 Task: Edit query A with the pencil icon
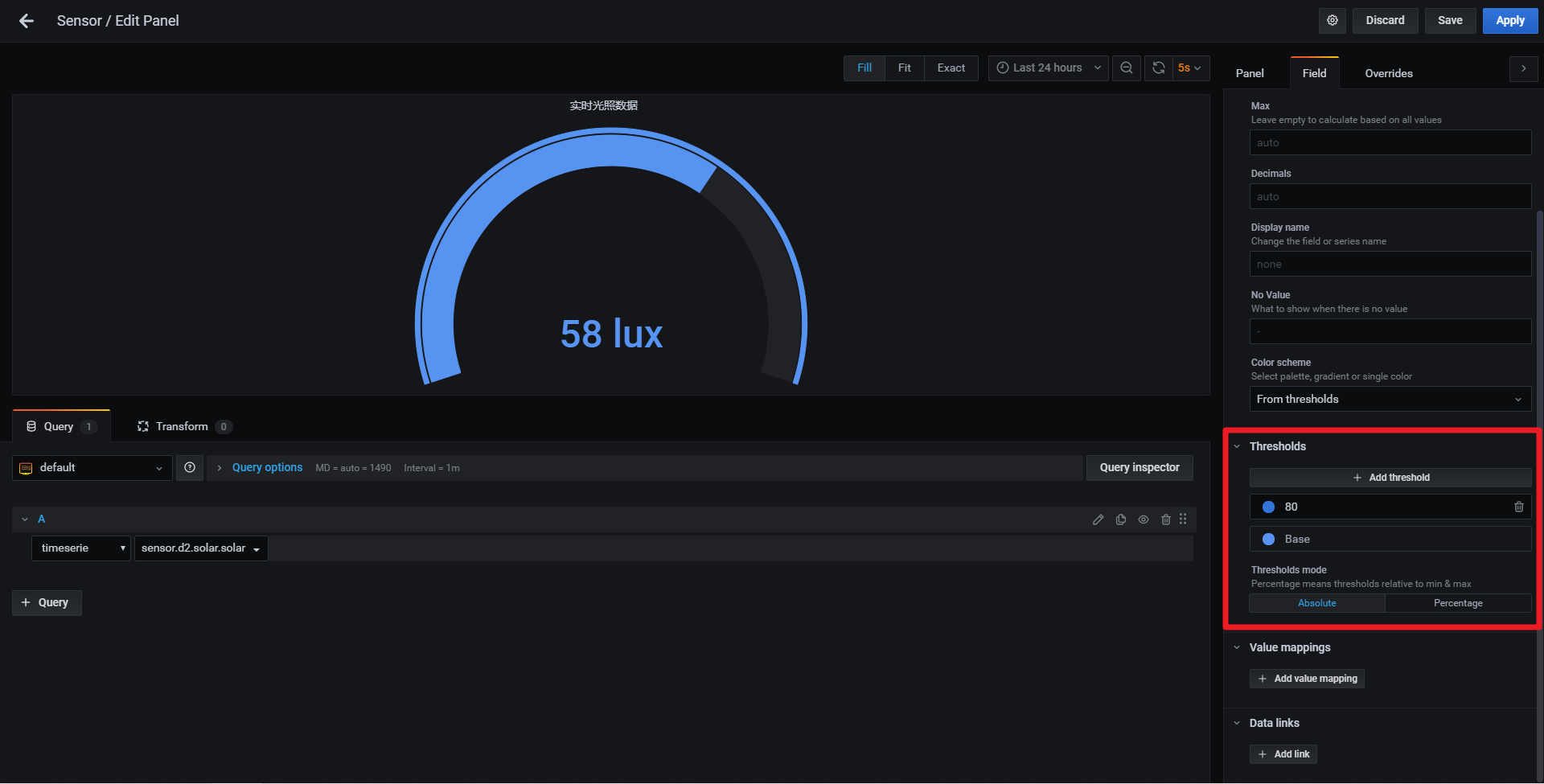pos(1098,519)
